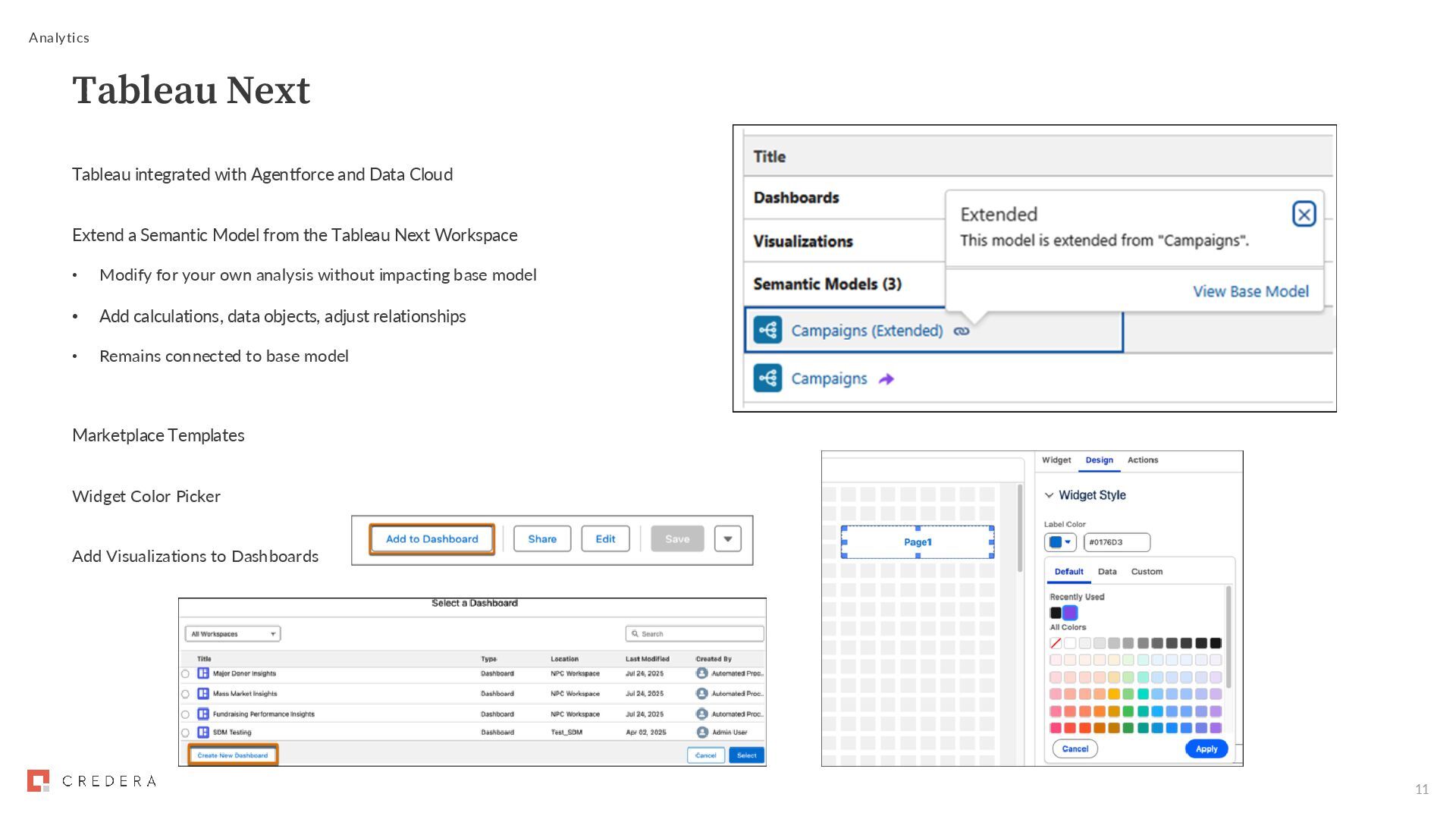The height and width of the screenshot is (819, 1456).
Task: Switch to the Actions tab
Action: tap(1142, 460)
